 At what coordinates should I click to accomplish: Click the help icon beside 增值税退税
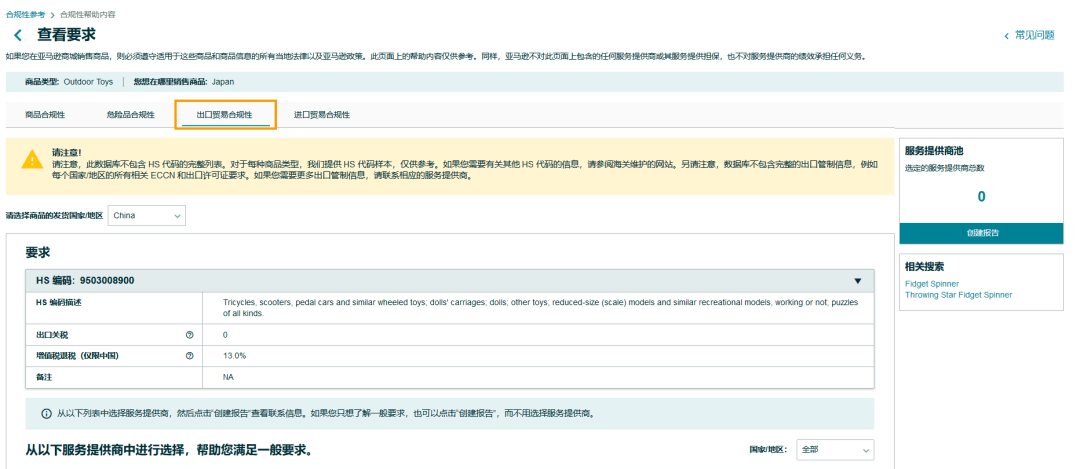click(189, 355)
